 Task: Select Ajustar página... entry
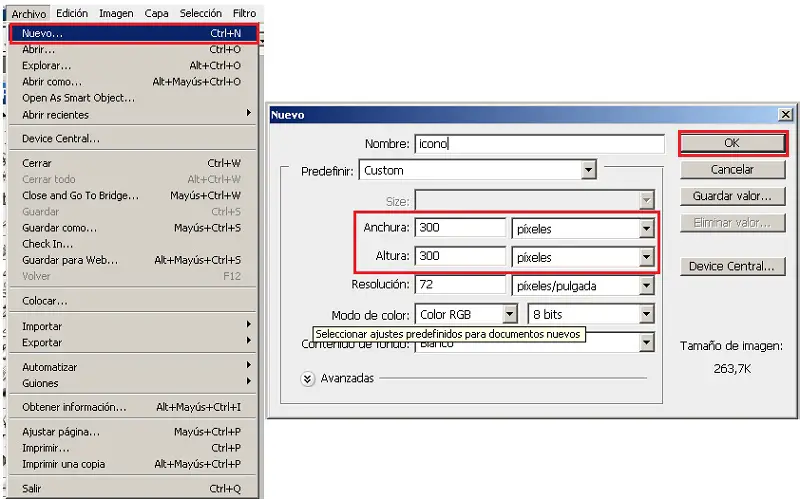[x=133, y=432]
